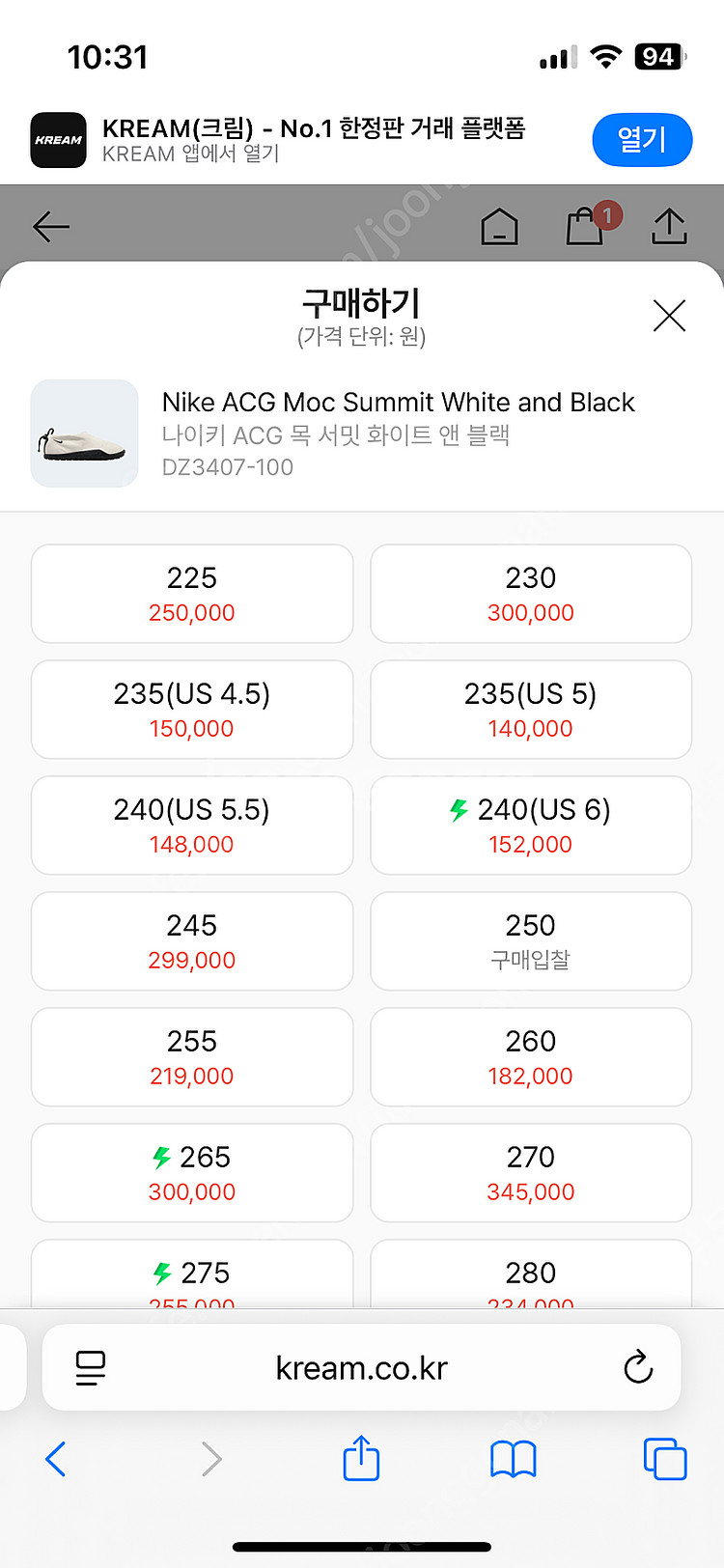The height and width of the screenshot is (1568, 724).
Task: Go back with header arrow icon
Action: tap(51, 227)
